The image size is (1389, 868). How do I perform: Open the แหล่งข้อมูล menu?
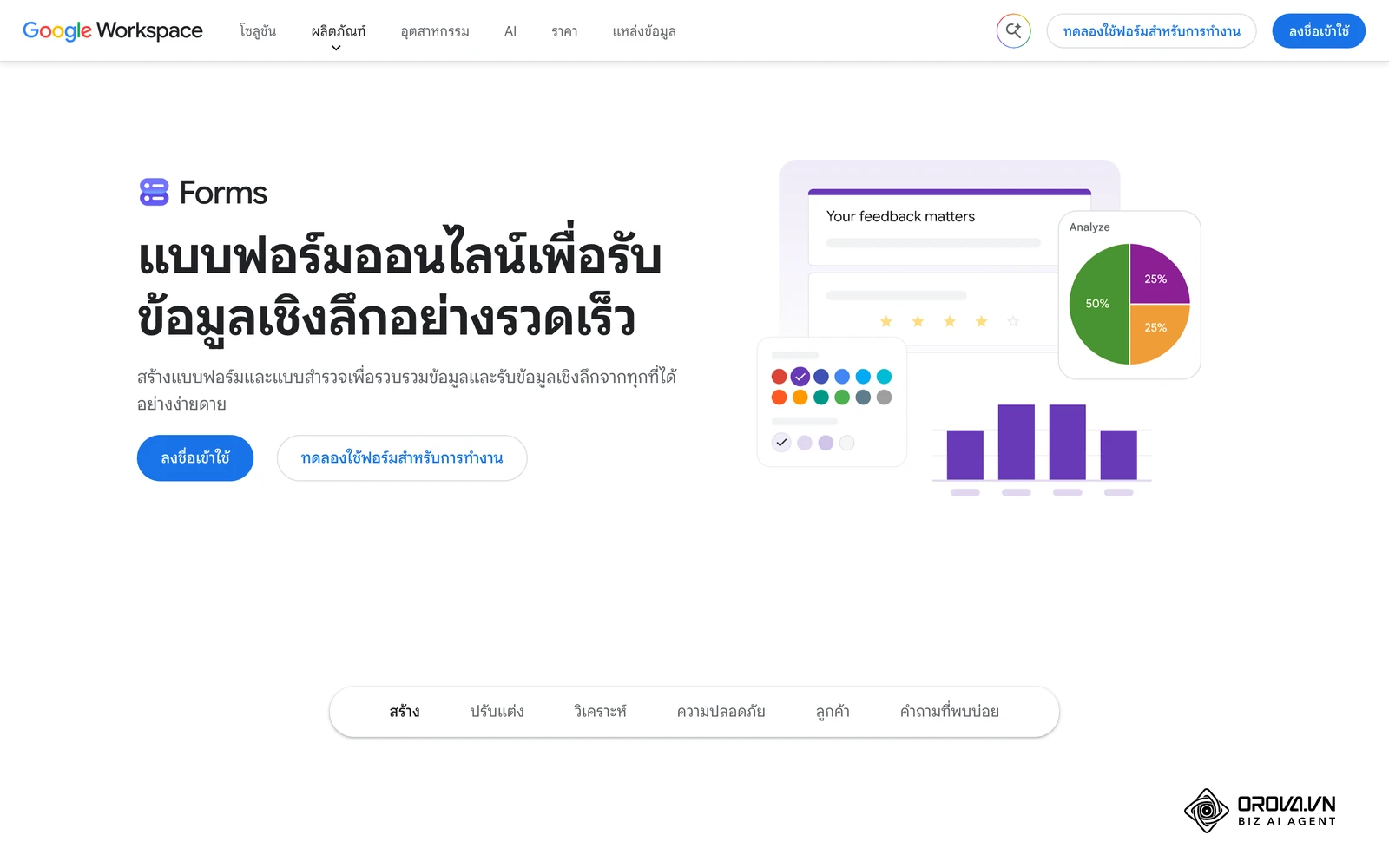644,31
